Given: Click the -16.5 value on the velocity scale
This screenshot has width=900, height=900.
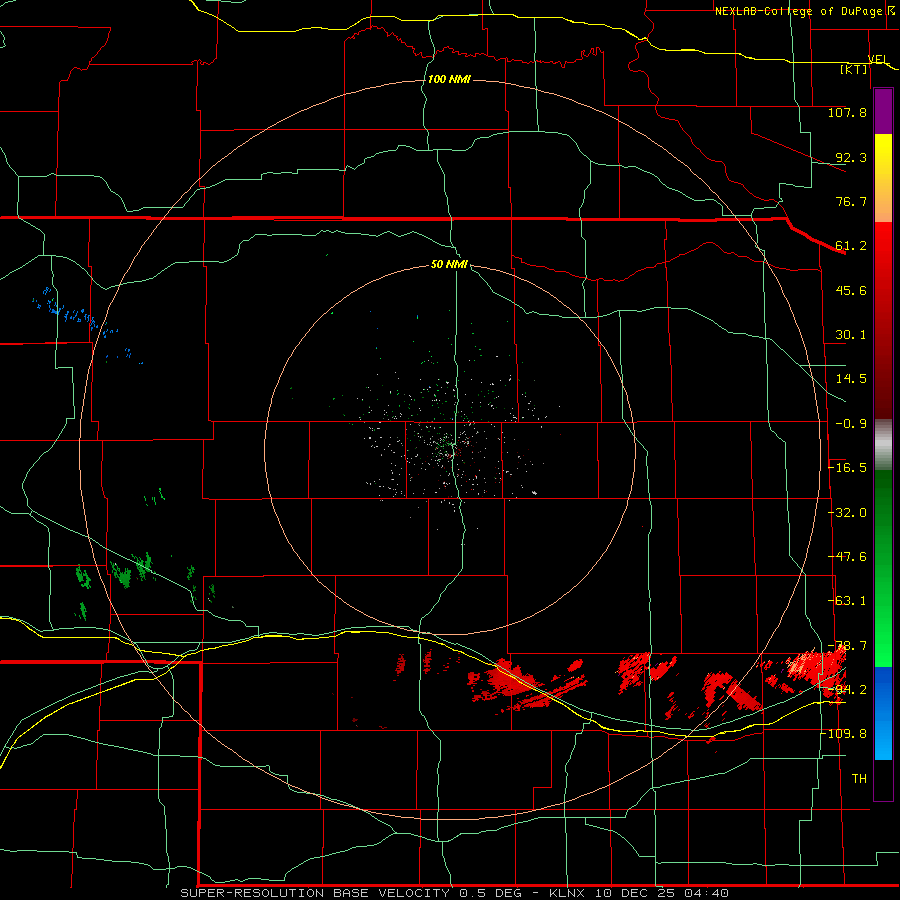Looking at the screenshot, I should [x=847, y=468].
